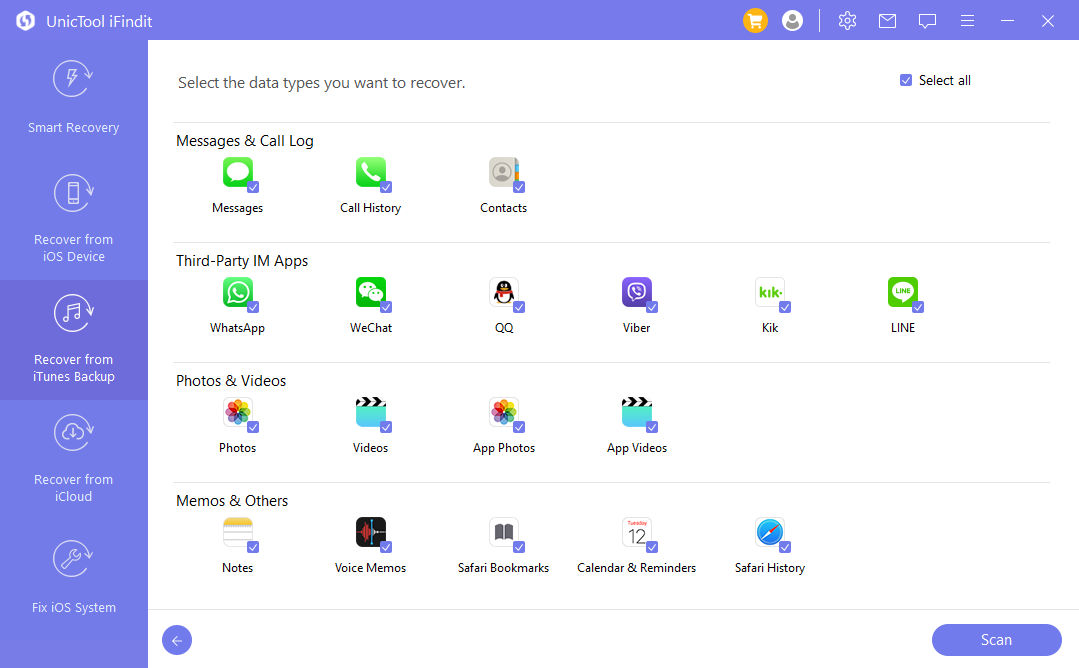Click the Voice Memos waveform icon
This screenshot has width=1079, height=668.
tap(370, 532)
